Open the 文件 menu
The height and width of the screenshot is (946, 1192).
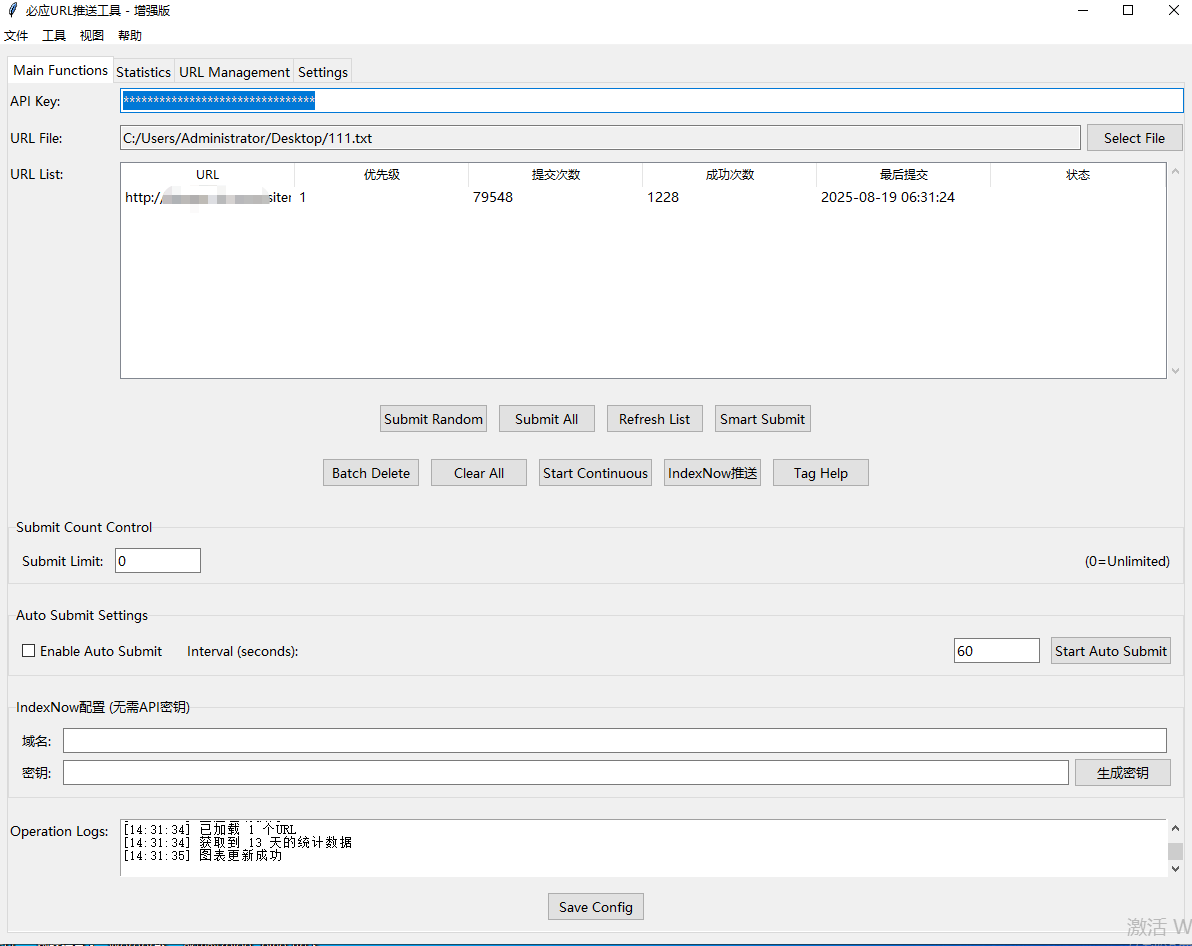(16, 36)
